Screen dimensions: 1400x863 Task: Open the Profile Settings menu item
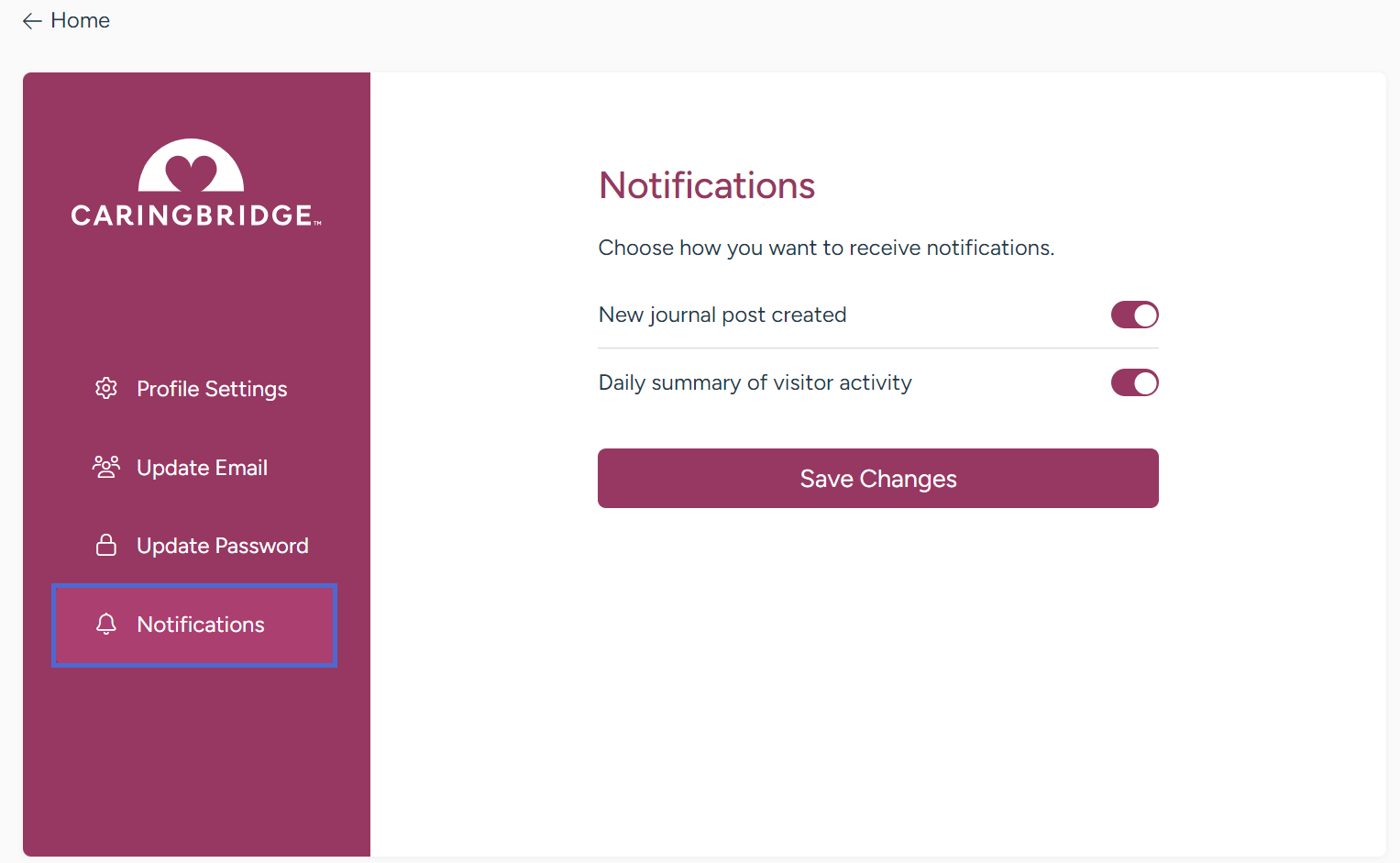(x=212, y=389)
